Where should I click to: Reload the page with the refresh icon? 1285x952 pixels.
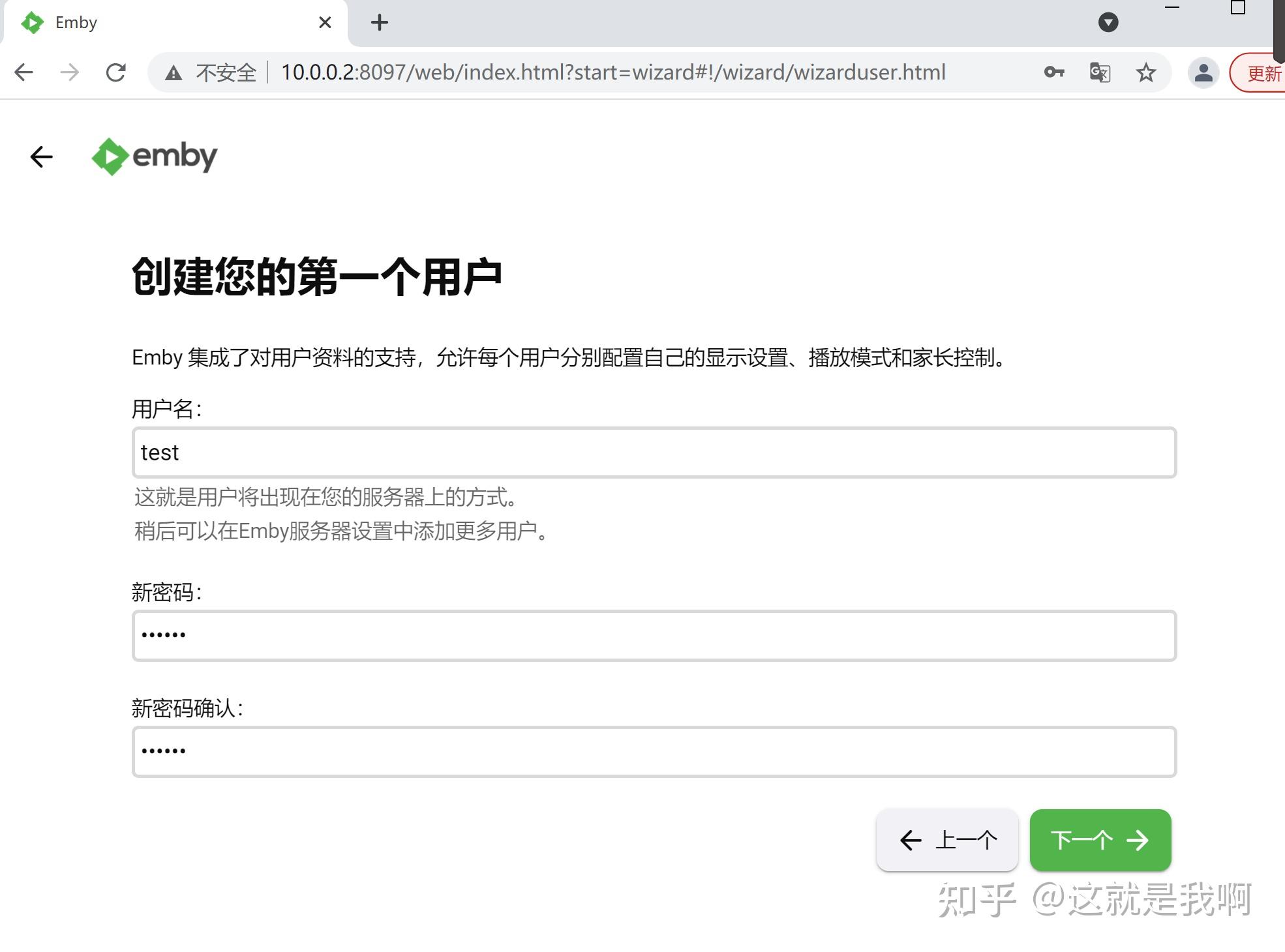coord(116,72)
